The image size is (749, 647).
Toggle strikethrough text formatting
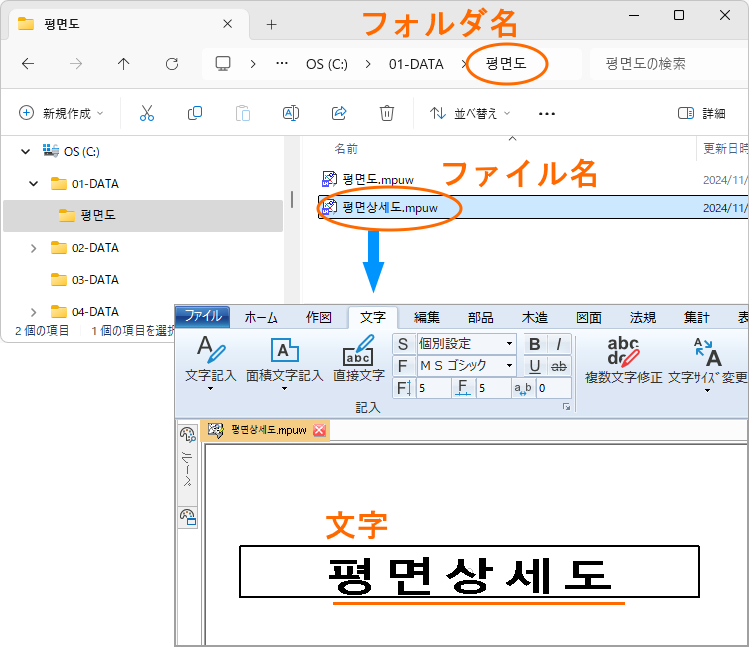(558, 366)
